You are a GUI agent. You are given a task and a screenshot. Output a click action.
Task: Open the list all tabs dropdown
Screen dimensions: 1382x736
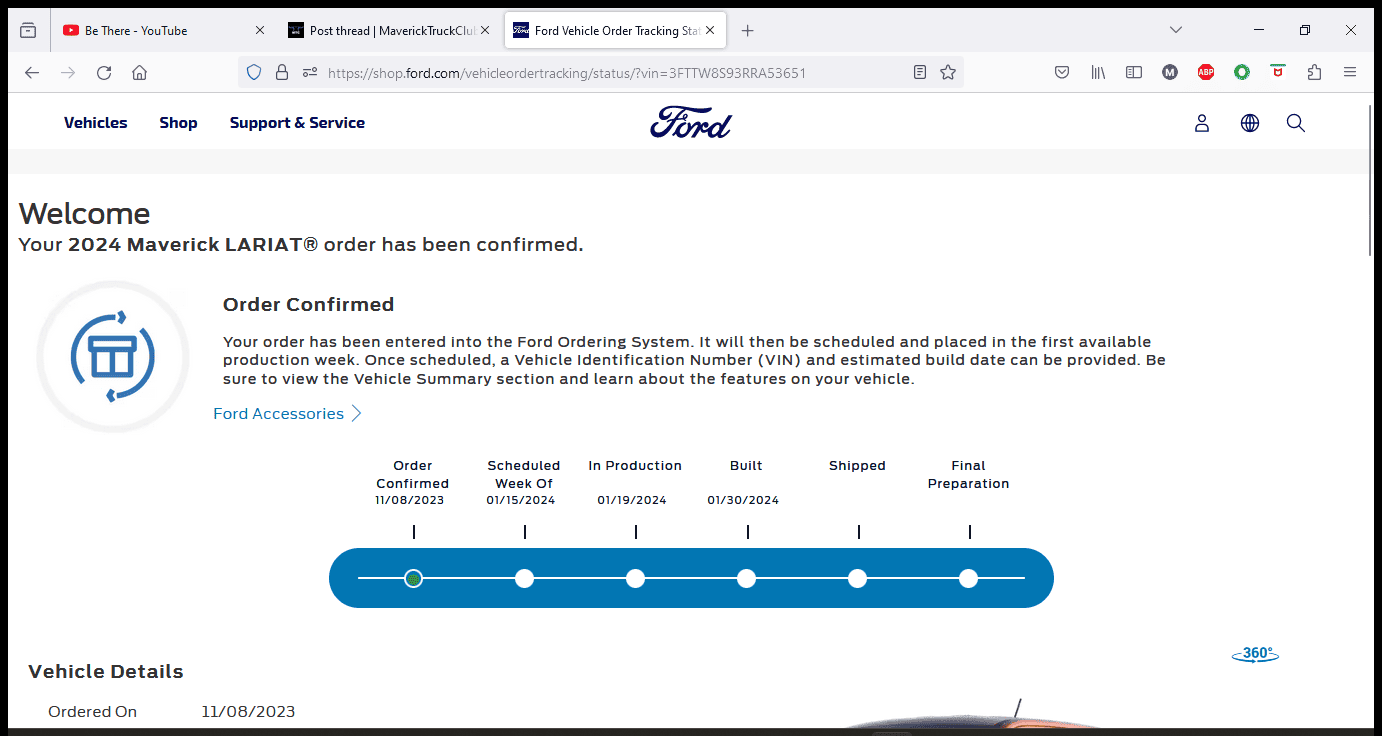tap(1176, 30)
